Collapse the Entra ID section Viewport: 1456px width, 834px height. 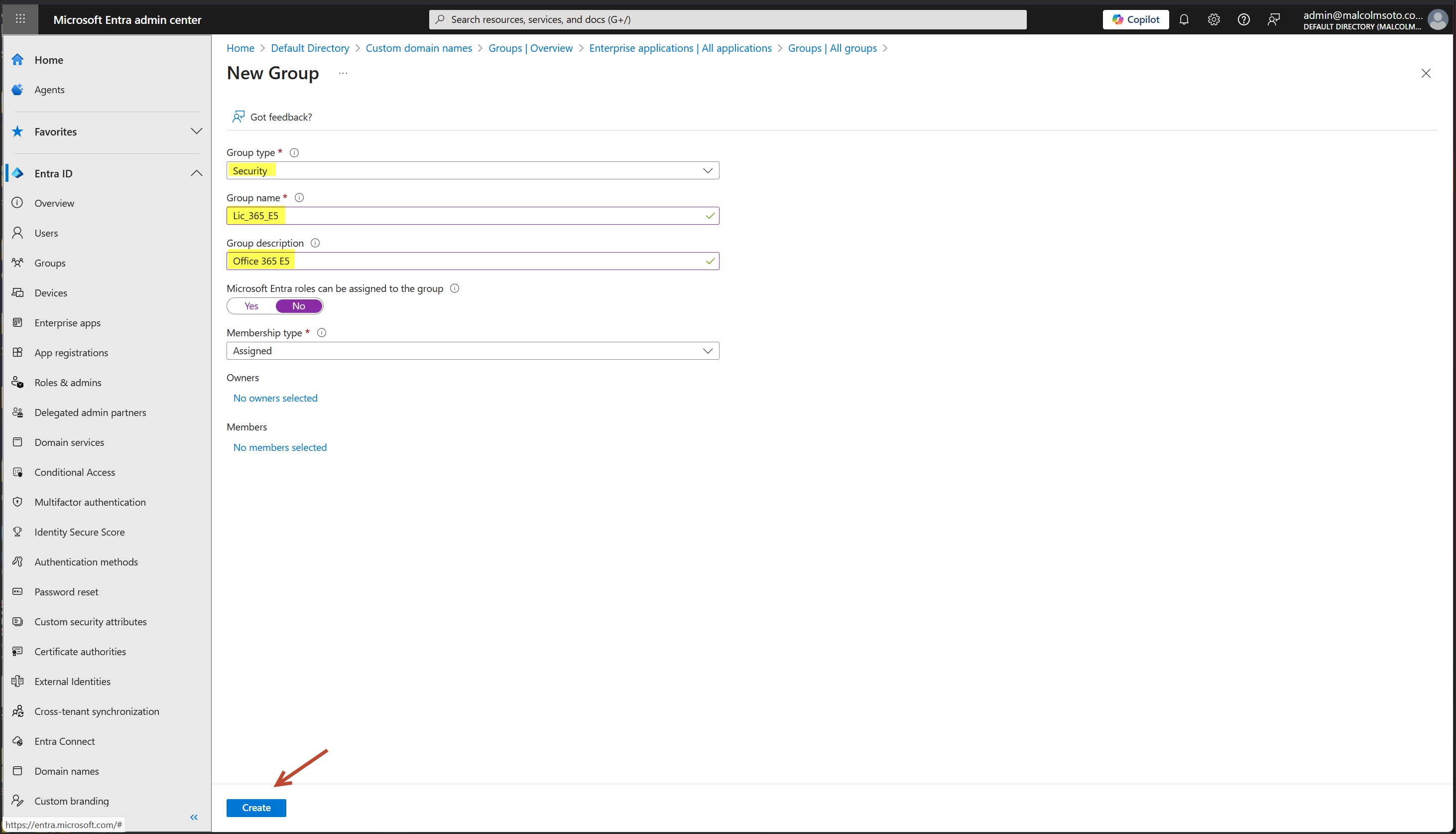click(x=196, y=173)
